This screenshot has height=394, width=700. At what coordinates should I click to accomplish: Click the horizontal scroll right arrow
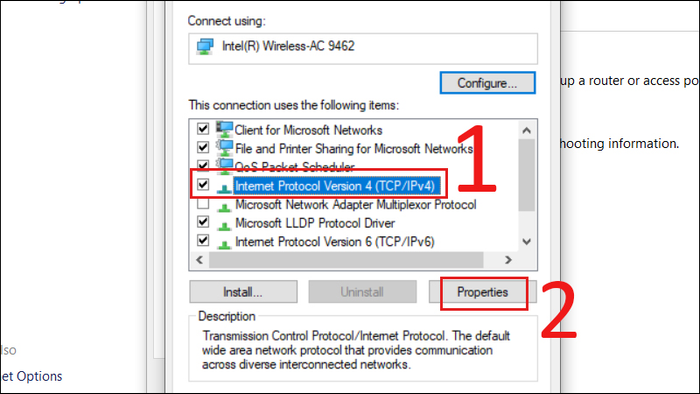point(508,260)
